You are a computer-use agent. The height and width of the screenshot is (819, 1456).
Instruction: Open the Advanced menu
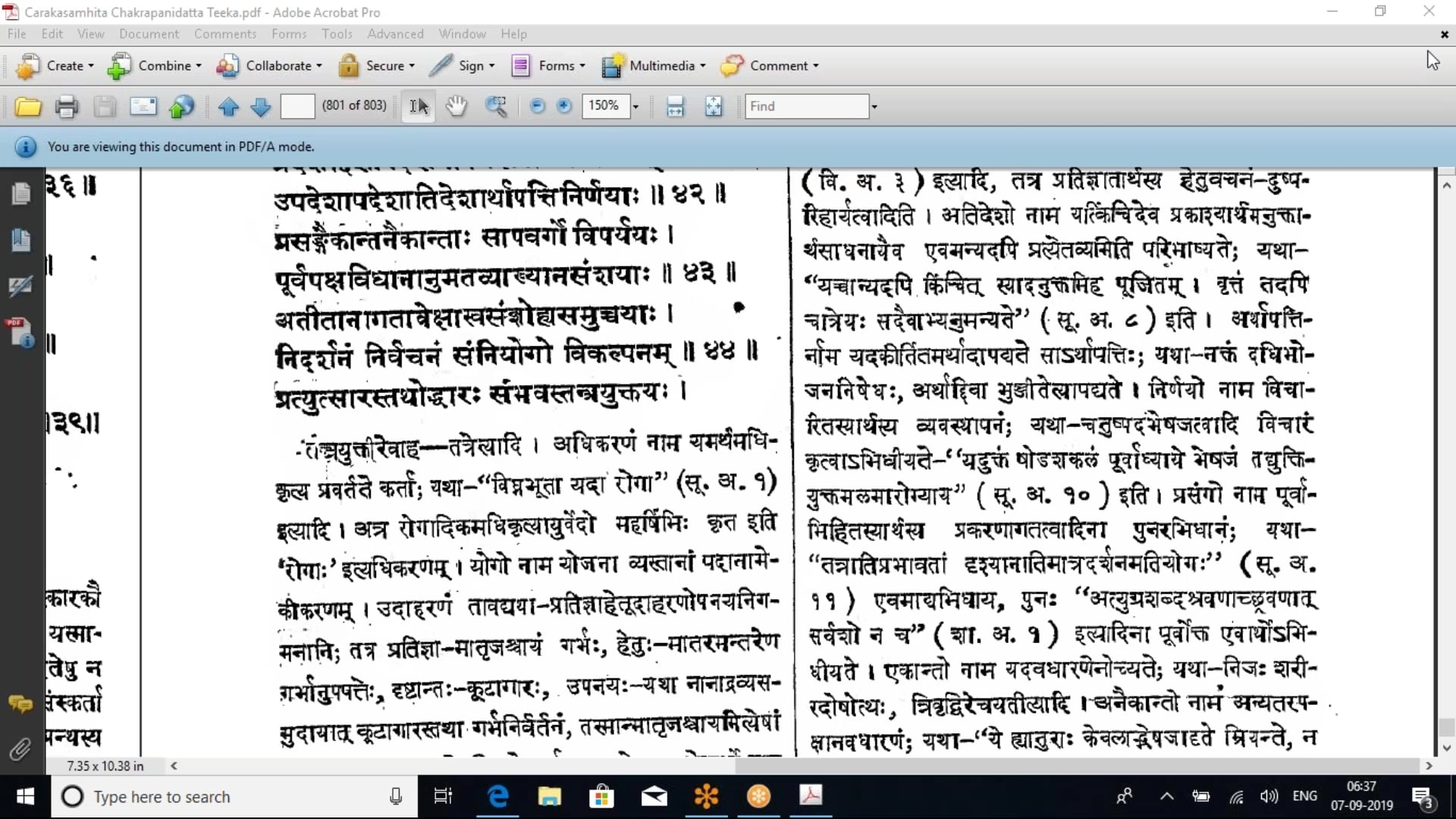[x=395, y=34]
